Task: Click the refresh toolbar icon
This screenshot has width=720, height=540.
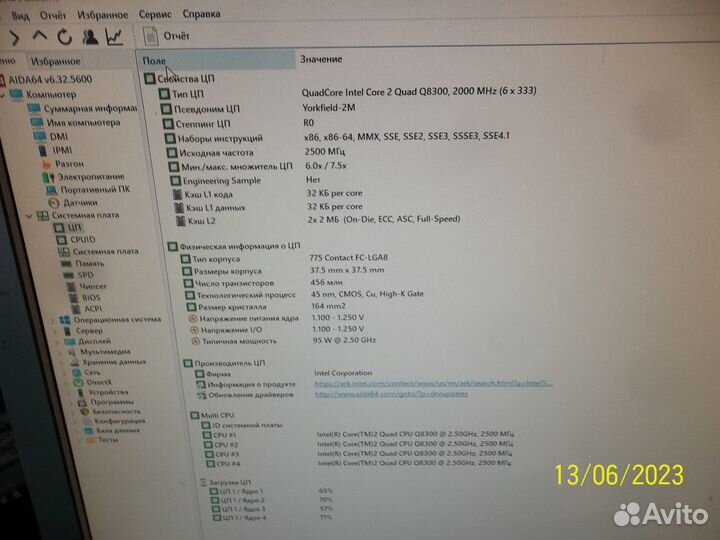Action: pos(65,37)
